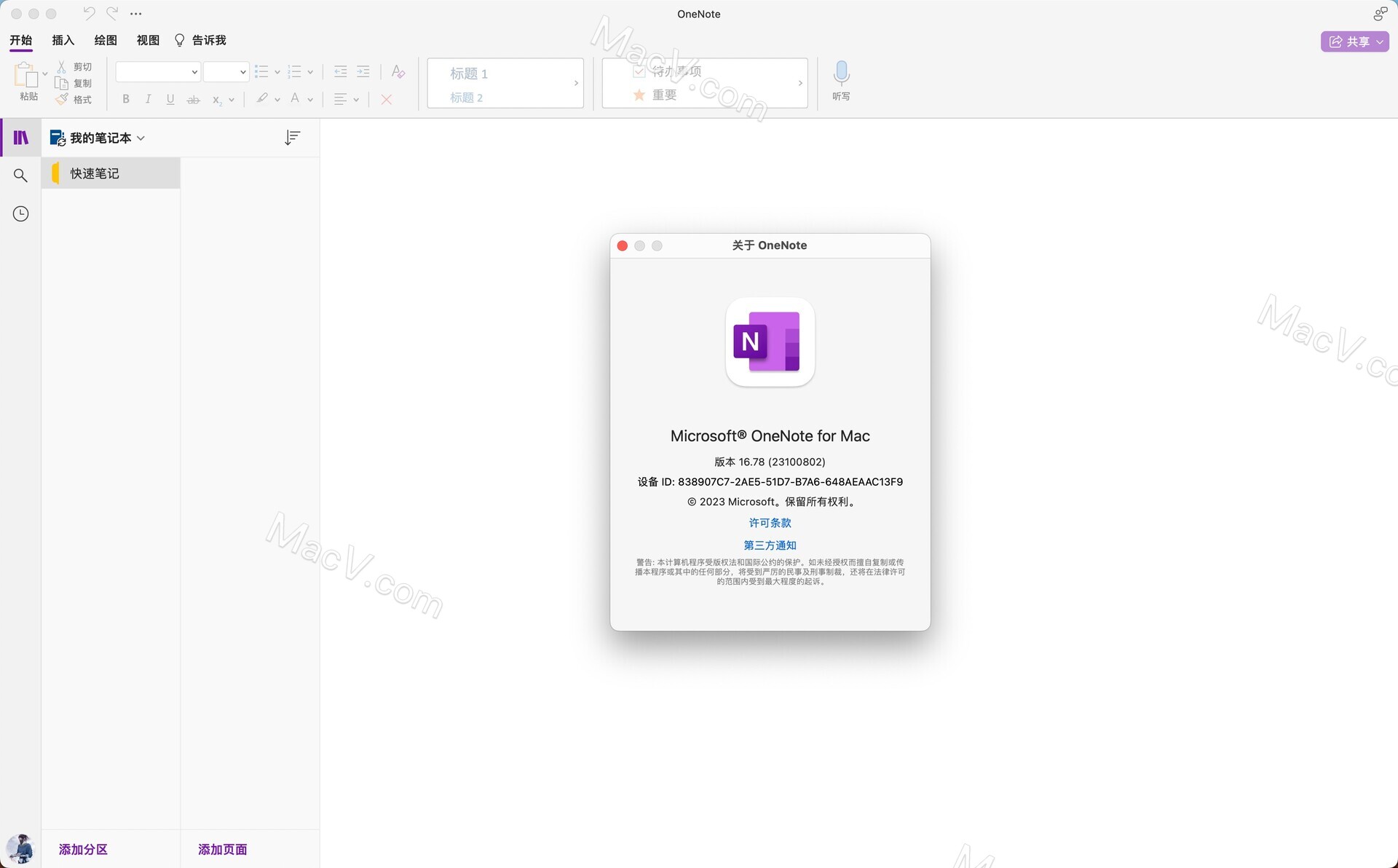The height and width of the screenshot is (868, 1398).
Task: Expand bulleted list style dropdown
Action: [277, 72]
